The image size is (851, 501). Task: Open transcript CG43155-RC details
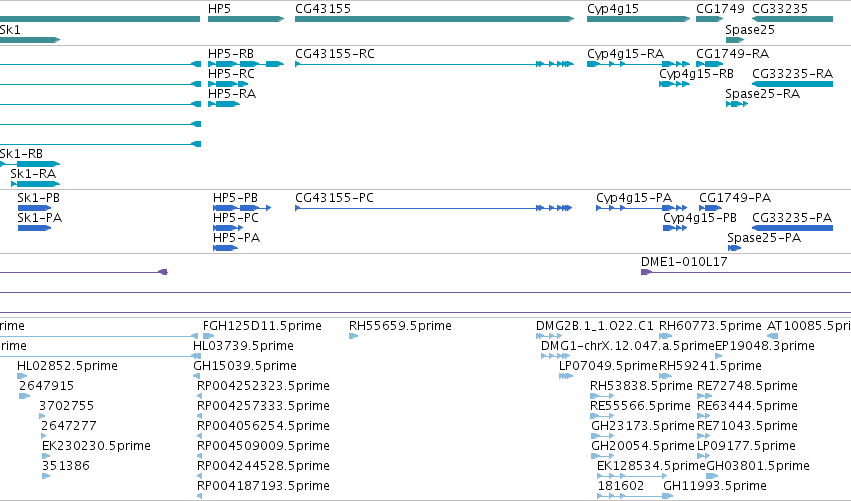(x=434, y=64)
